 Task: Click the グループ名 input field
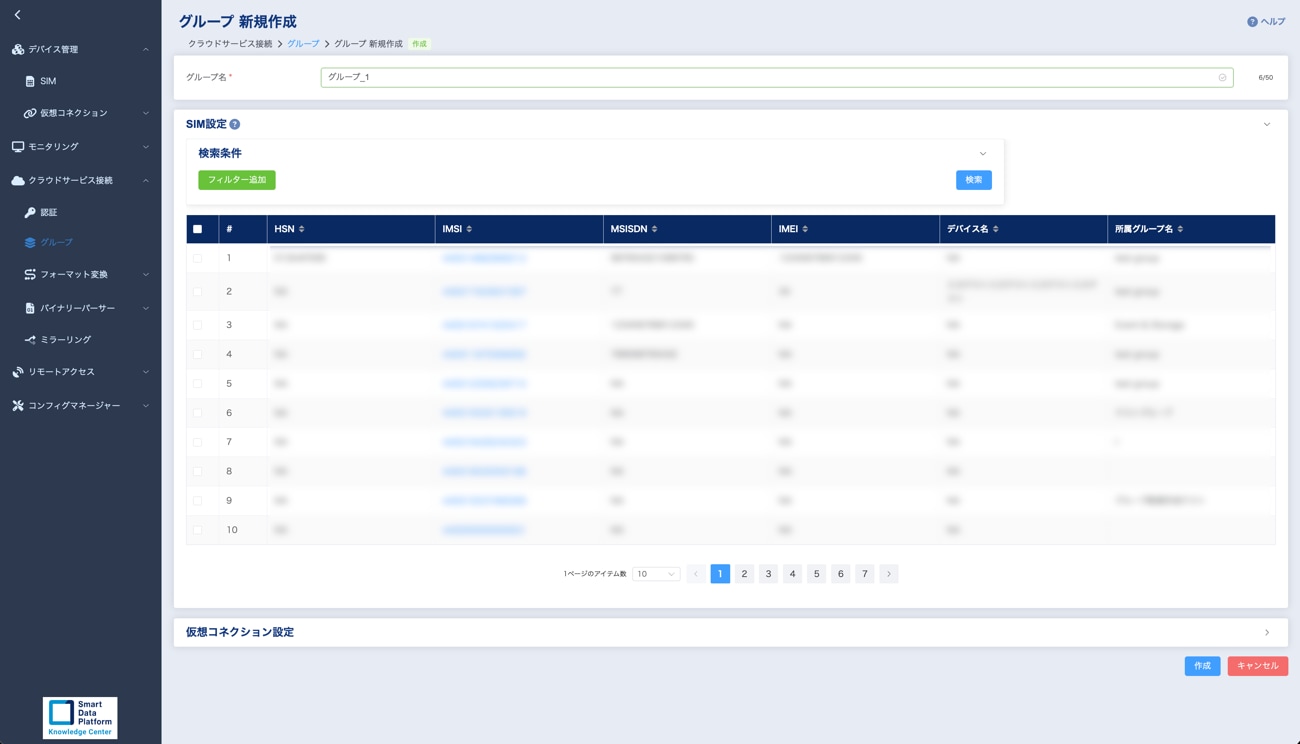[777, 78]
